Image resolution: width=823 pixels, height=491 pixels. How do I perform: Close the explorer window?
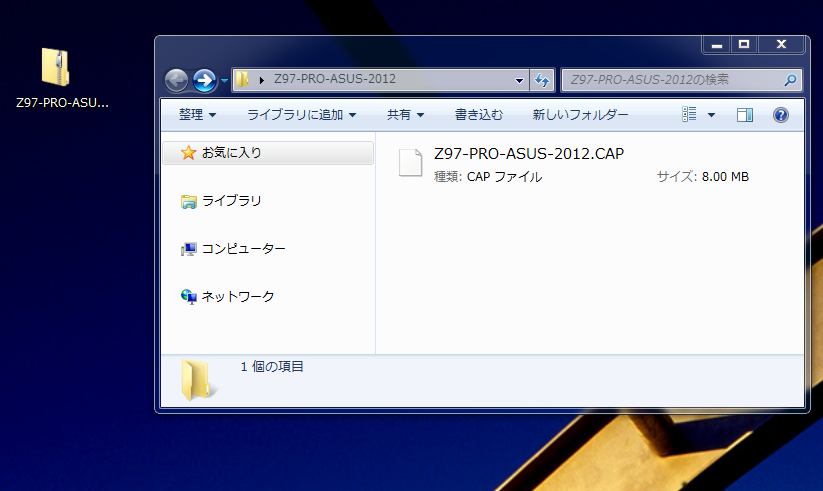point(781,45)
